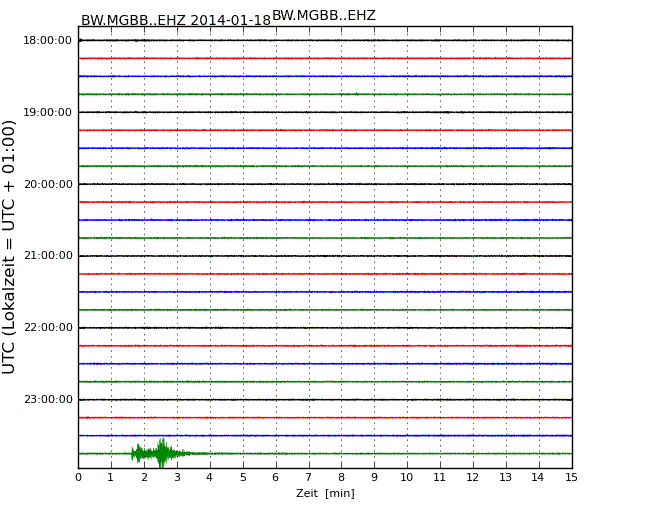The image size is (650, 520).
Task: Click the x-axis tick label '14'
Action: point(538,477)
